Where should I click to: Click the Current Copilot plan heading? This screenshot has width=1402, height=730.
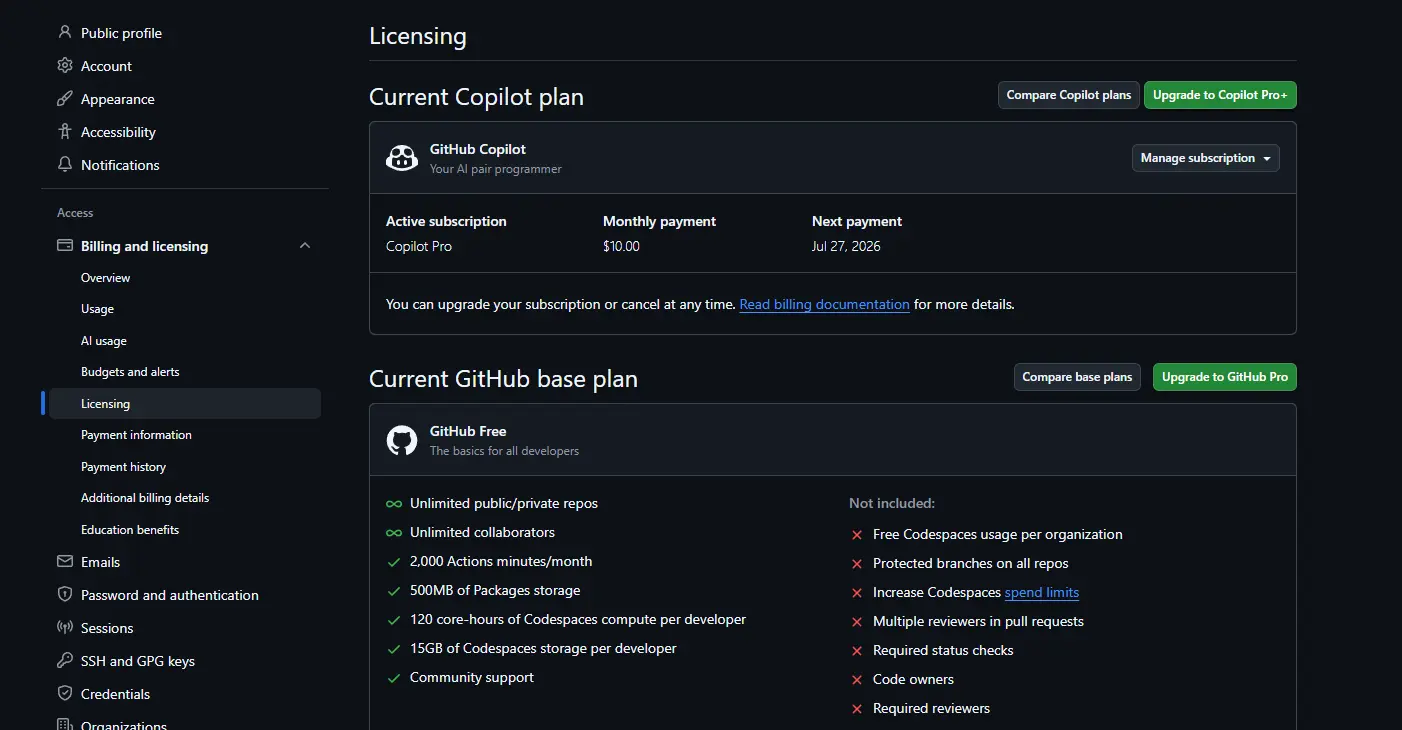[x=476, y=97]
